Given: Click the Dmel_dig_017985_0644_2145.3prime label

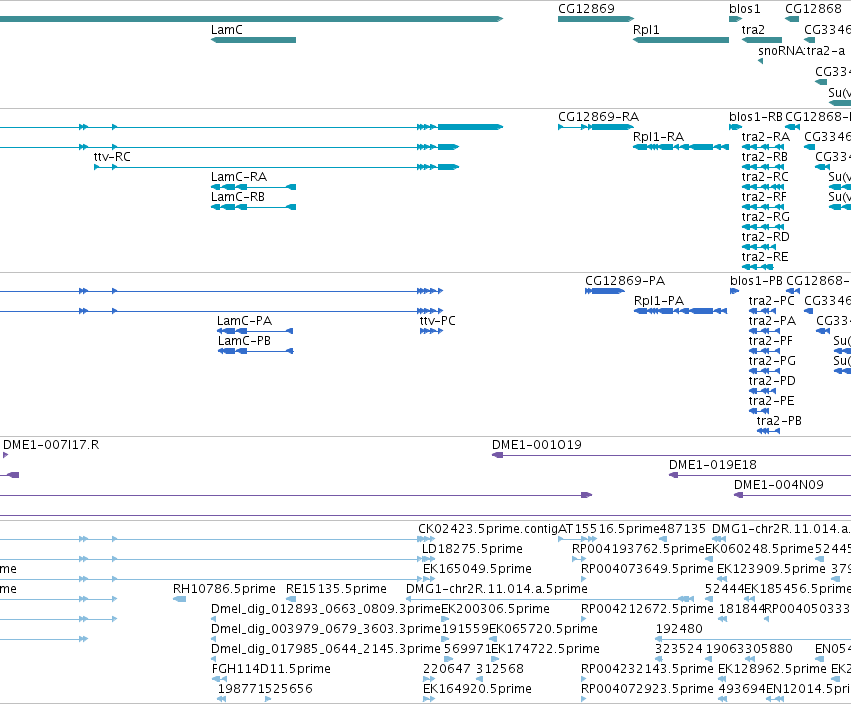Looking at the screenshot, I should click(x=326, y=650).
